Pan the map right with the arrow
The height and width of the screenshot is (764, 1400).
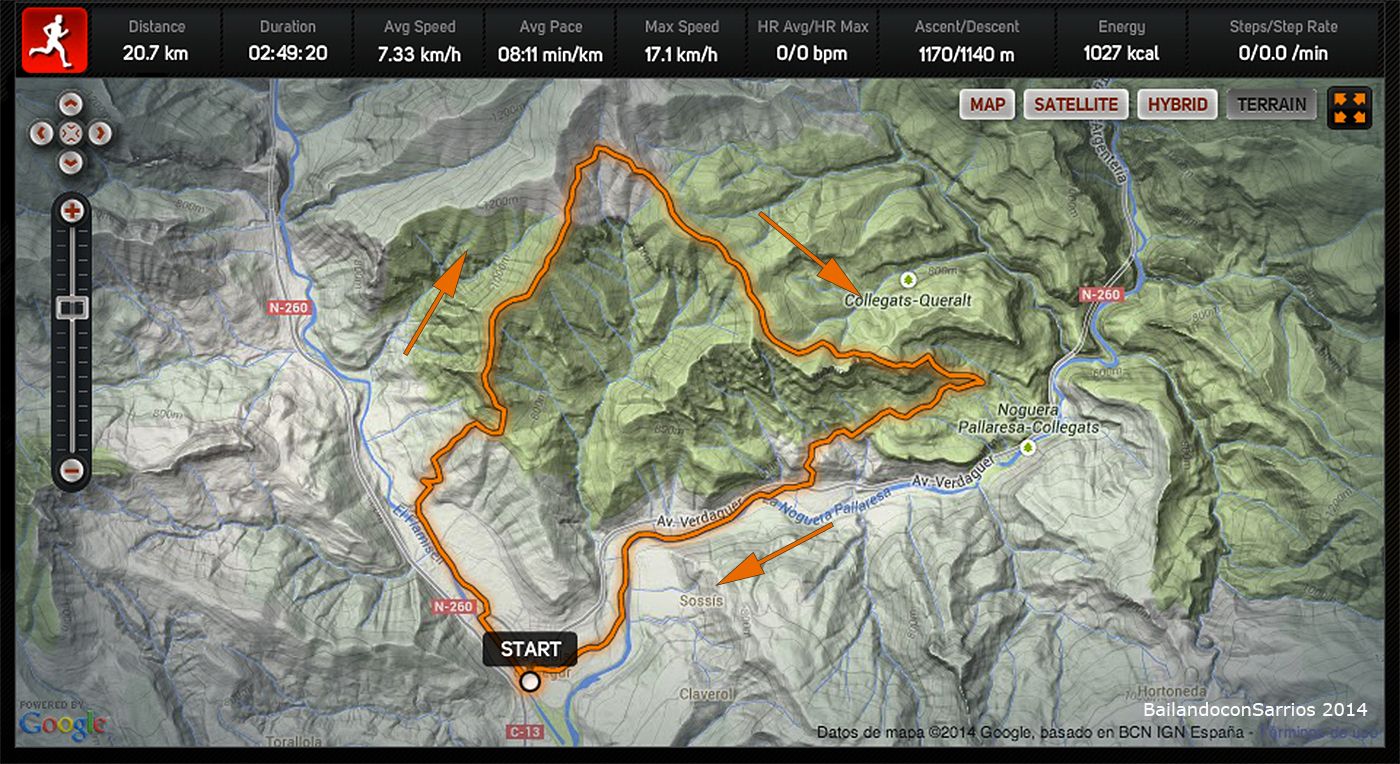(x=100, y=132)
